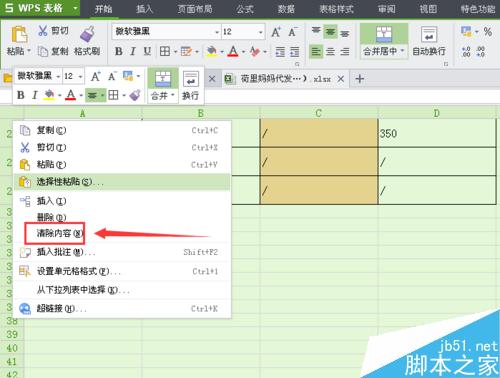This screenshot has width=500, height=378.
Task: Align text right in the ribbon
Action: click(x=345, y=52)
